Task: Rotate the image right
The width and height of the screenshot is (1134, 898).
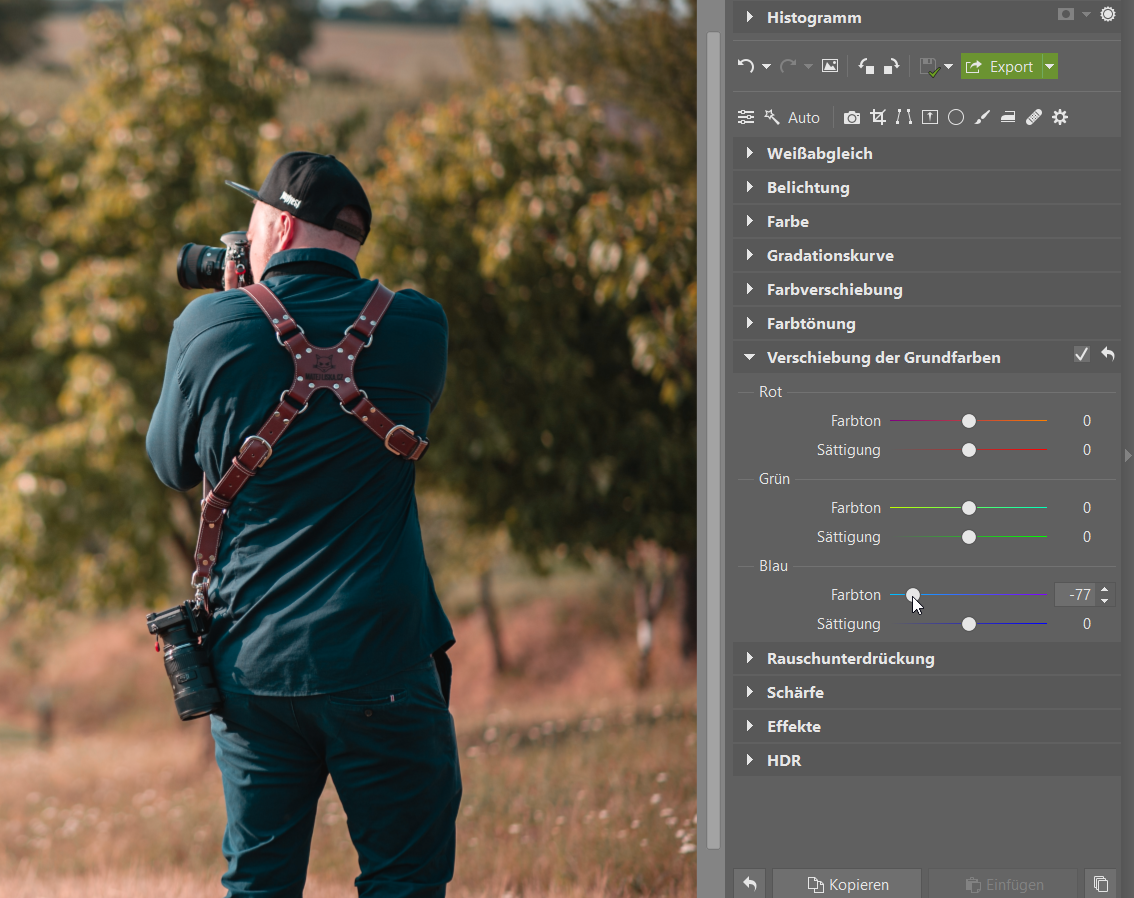Action: click(x=891, y=67)
